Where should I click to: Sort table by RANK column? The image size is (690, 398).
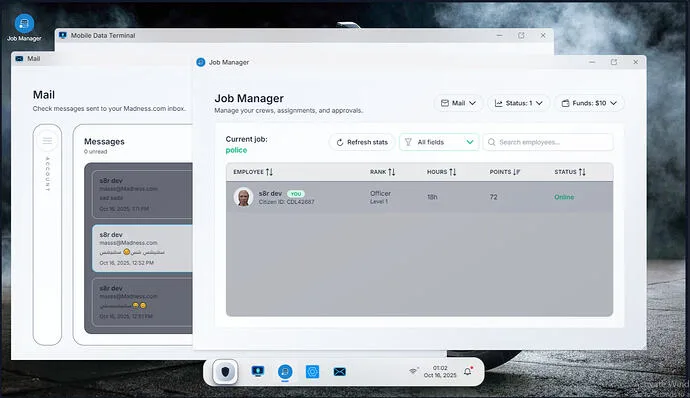click(382, 172)
